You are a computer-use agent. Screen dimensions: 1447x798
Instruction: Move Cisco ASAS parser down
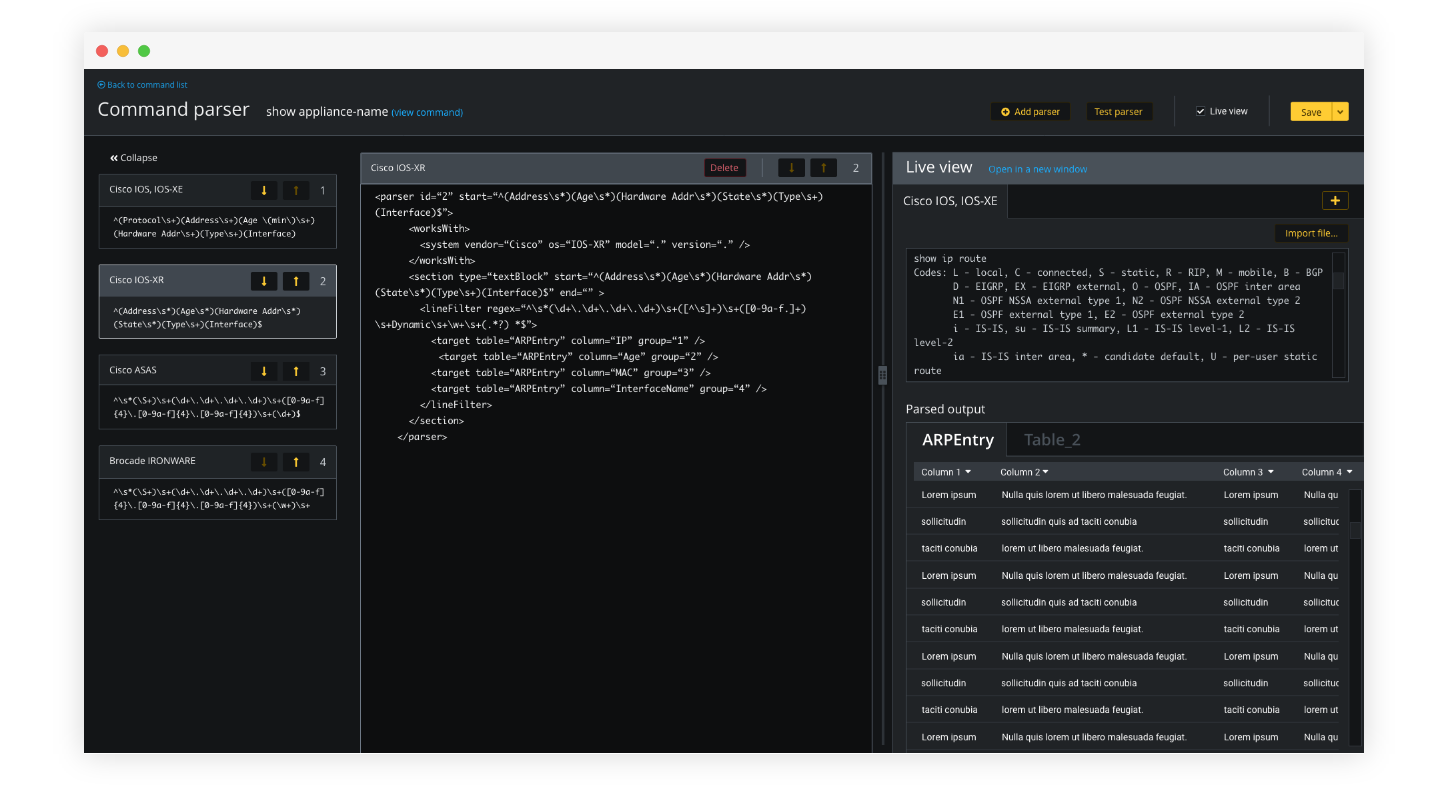tap(264, 371)
